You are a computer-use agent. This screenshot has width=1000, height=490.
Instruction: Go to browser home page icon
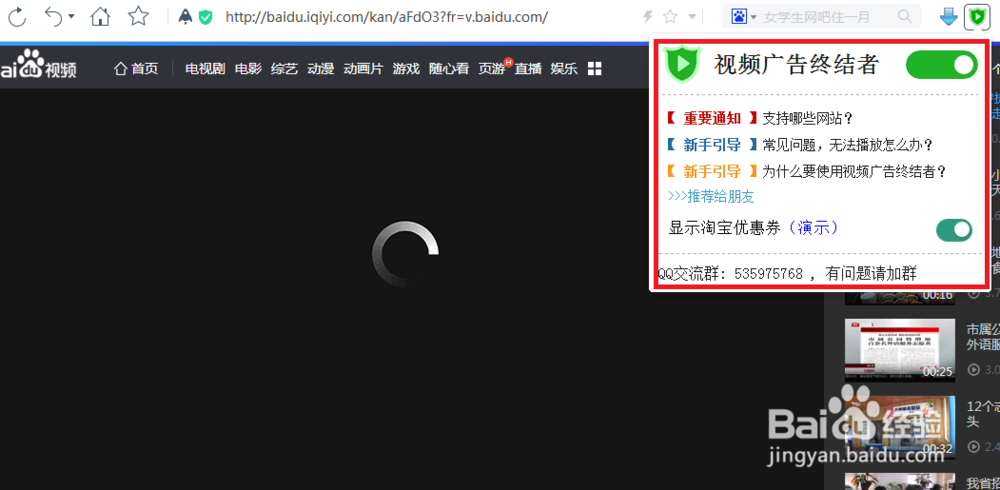[100, 16]
